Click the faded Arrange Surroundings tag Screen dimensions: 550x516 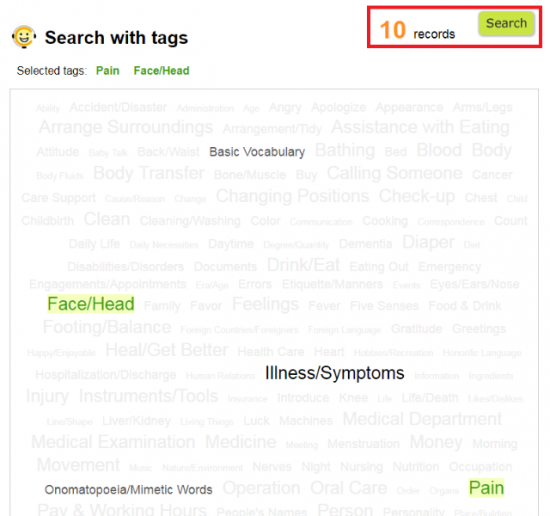126,127
